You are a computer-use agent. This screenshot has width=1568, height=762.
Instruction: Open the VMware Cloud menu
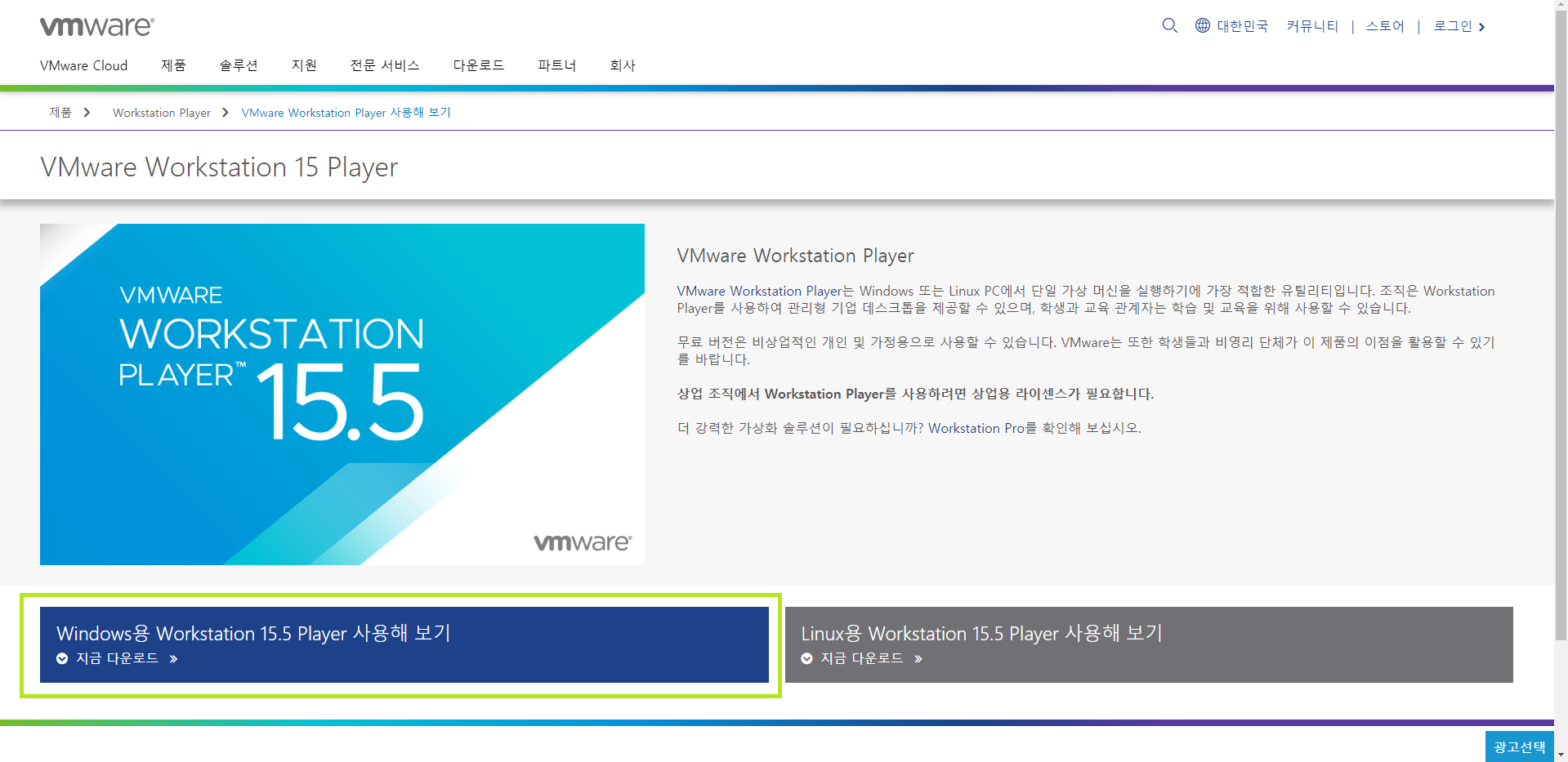click(x=83, y=65)
